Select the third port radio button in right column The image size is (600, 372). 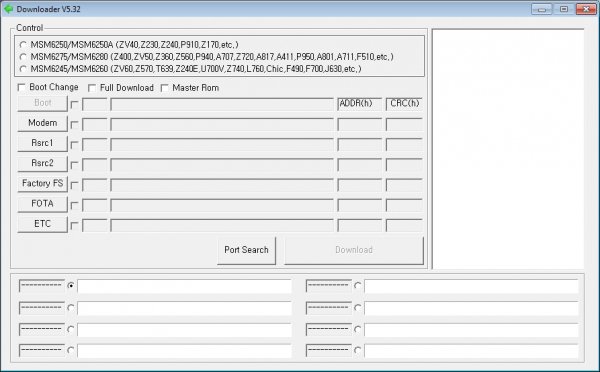tap(357, 329)
